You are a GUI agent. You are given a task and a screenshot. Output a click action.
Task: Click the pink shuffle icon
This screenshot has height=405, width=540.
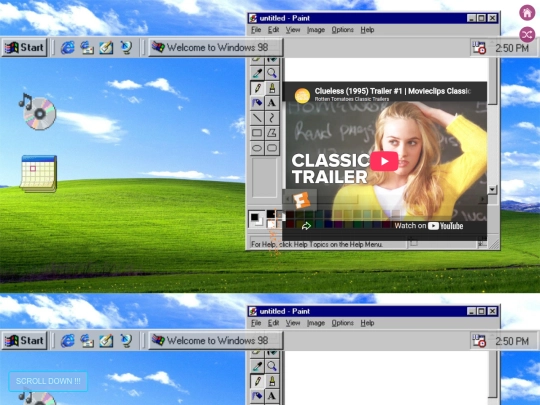point(527,34)
